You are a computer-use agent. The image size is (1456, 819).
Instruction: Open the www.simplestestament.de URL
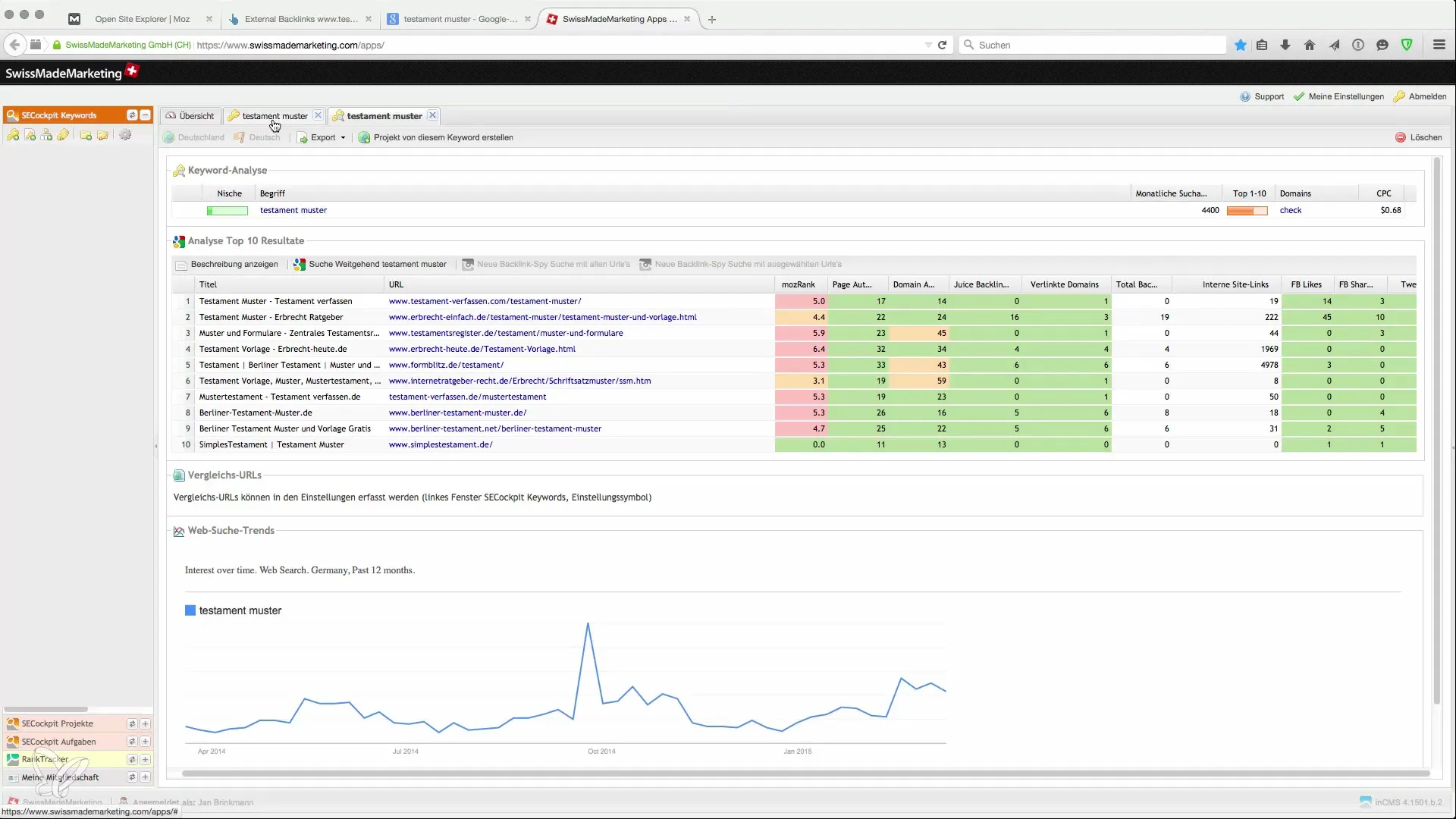[441, 444]
